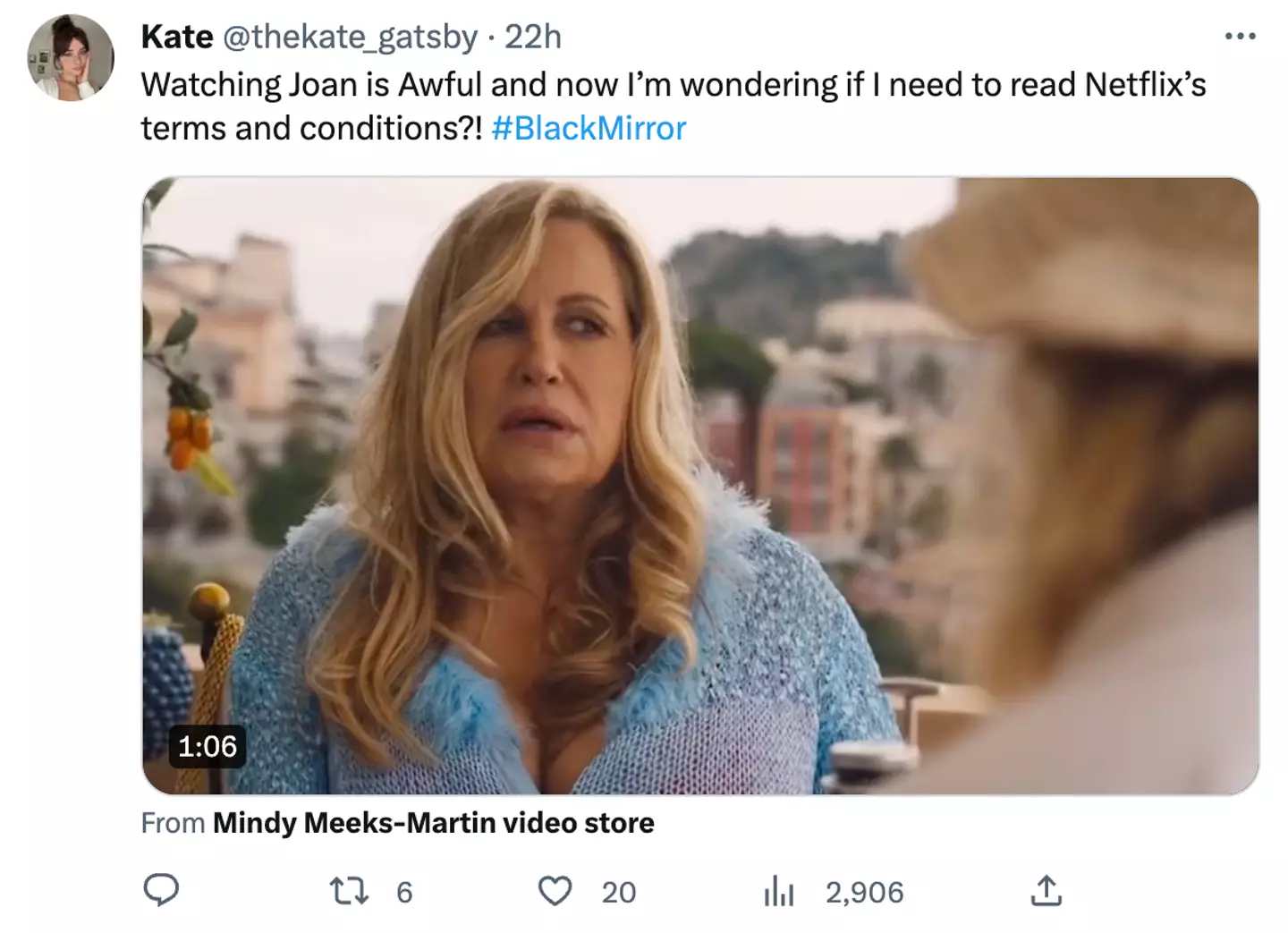Click the 1:06 video duration badge
Viewport: 1288px width, 933px height.
pyautogui.click(x=208, y=746)
